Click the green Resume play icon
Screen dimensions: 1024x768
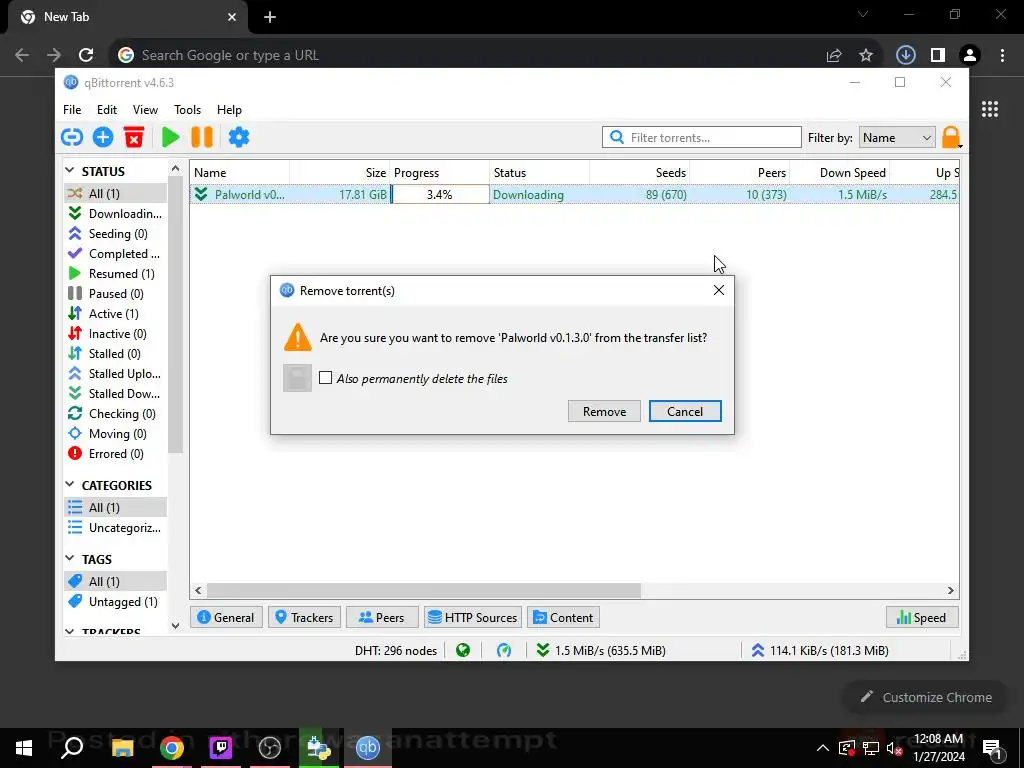170,137
